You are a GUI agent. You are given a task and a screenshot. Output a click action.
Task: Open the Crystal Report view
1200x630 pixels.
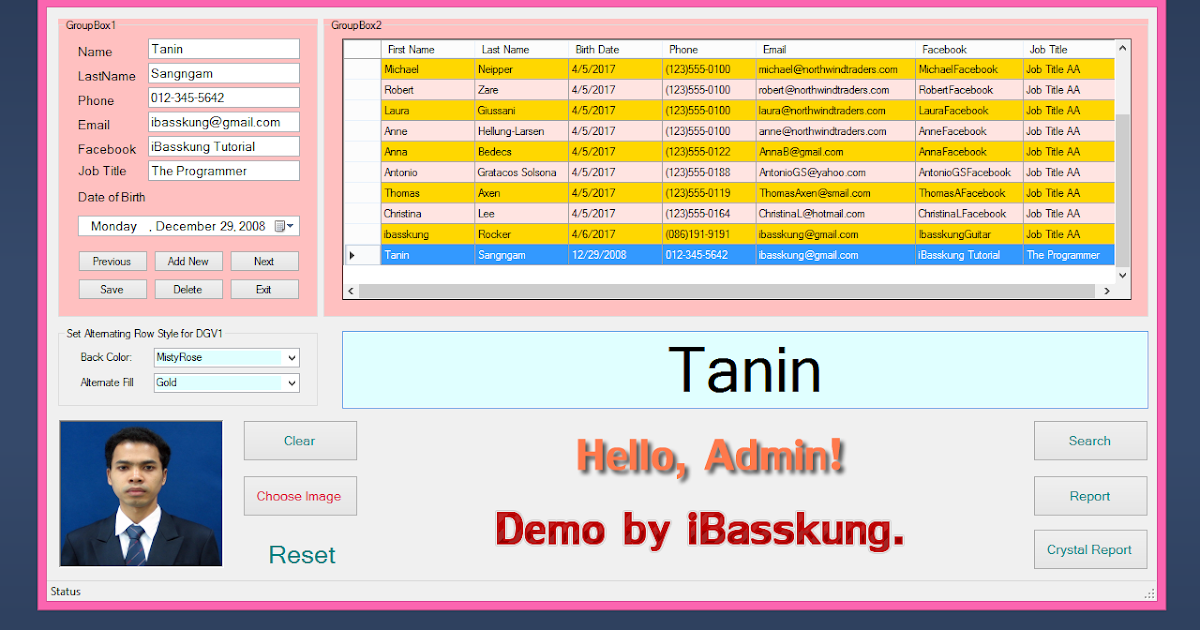(x=1090, y=549)
